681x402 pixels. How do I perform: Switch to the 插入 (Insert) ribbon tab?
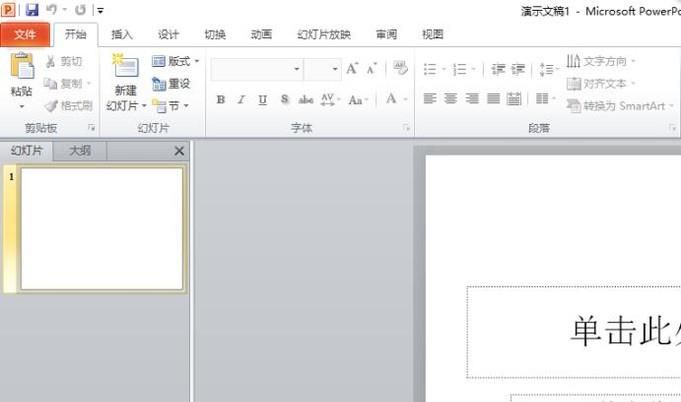coord(122,34)
